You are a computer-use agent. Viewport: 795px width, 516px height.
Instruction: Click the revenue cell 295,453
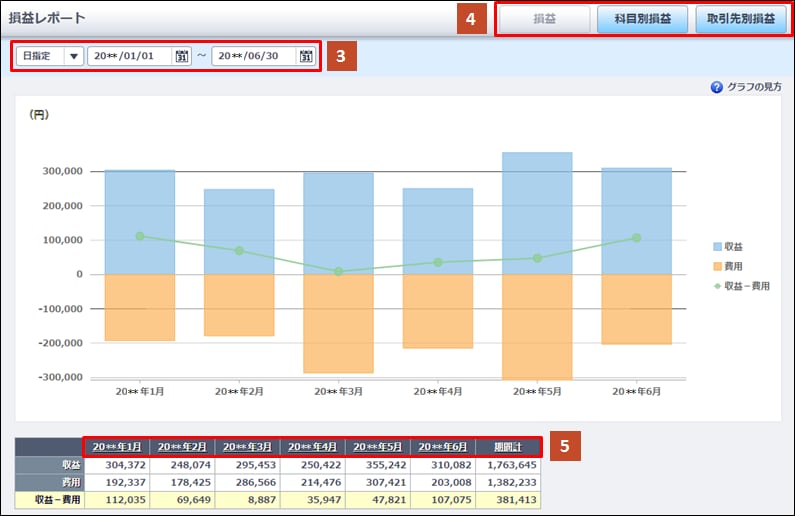point(247,465)
